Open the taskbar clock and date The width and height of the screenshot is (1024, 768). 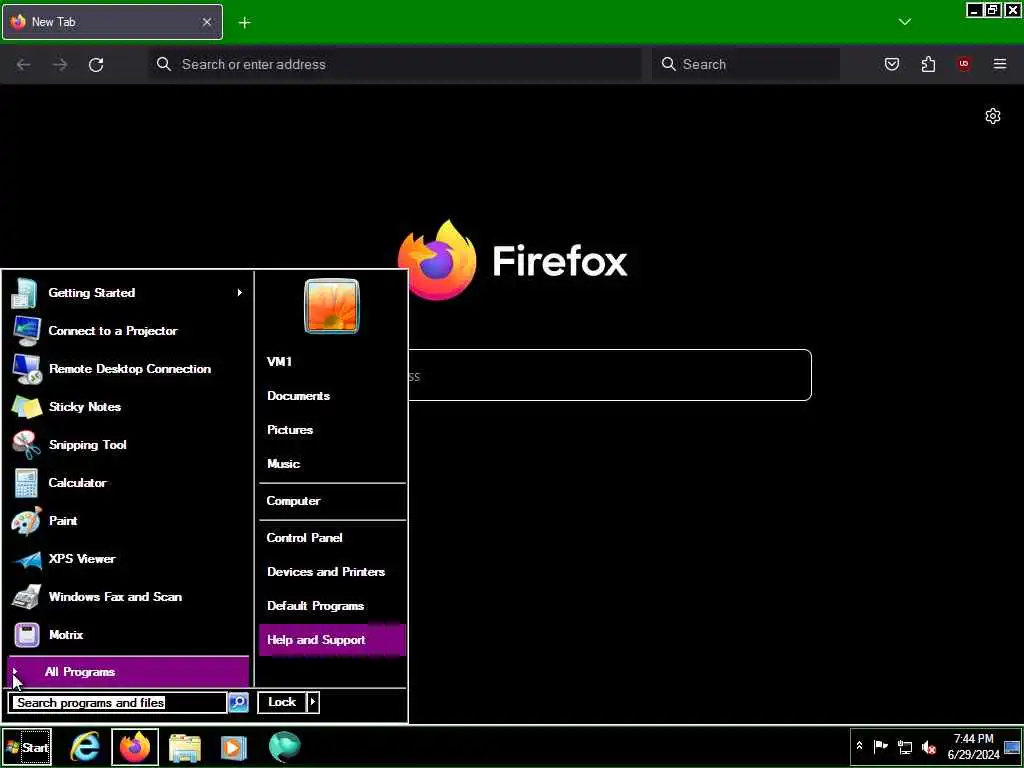(973, 746)
